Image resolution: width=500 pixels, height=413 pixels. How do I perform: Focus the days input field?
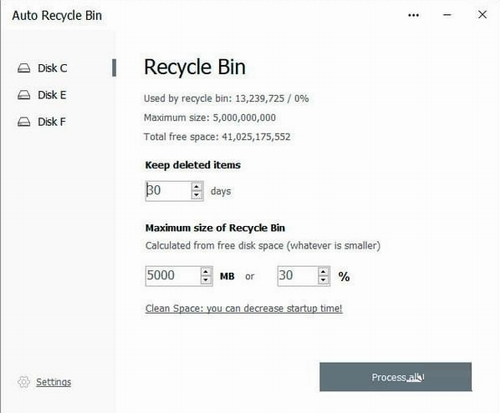pyautogui.click(x=168, y=191)
